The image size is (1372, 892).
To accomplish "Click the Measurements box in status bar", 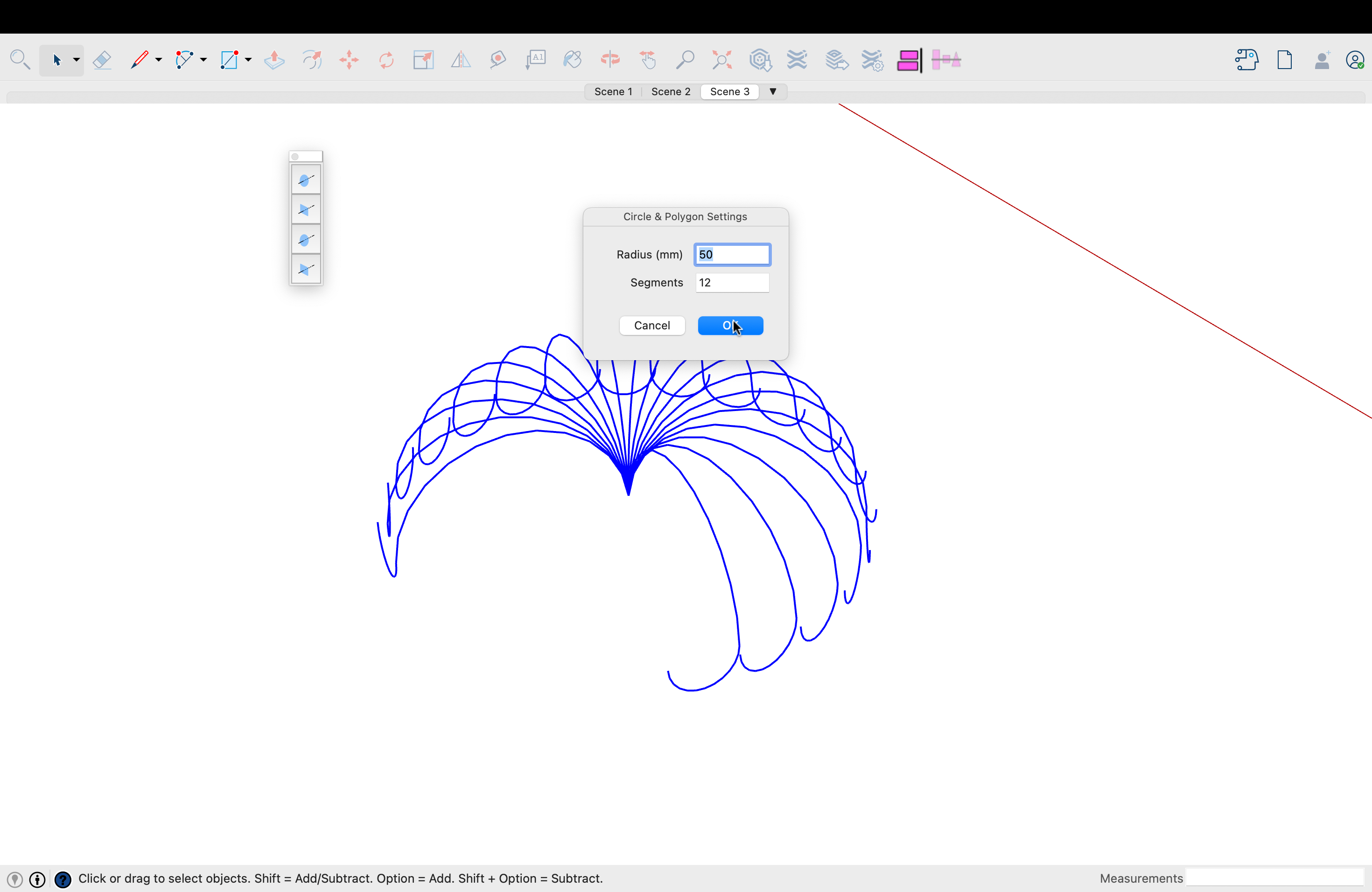I will point(1274,878).
